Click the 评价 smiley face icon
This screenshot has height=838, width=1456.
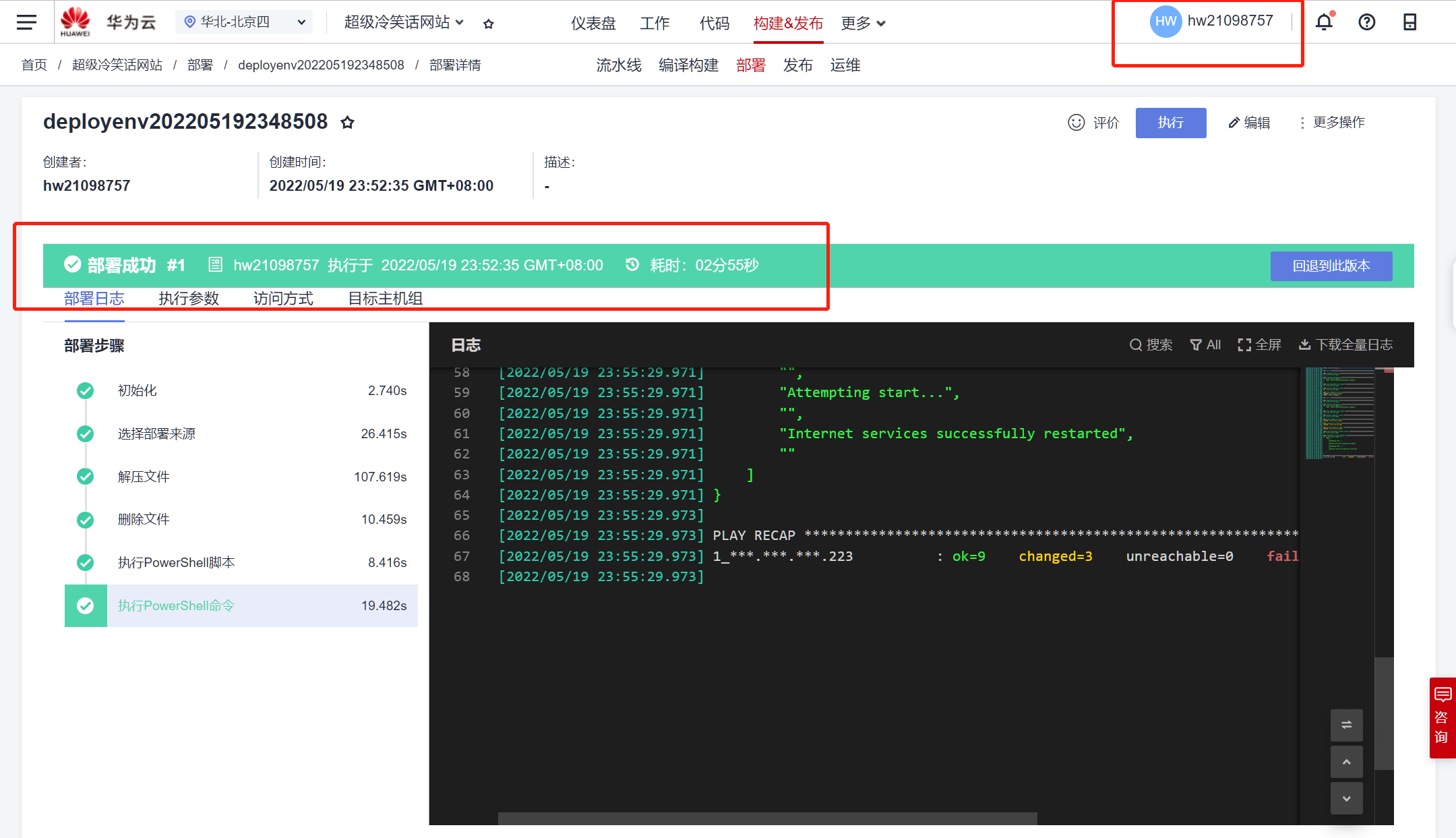[x=1076, y=123]
